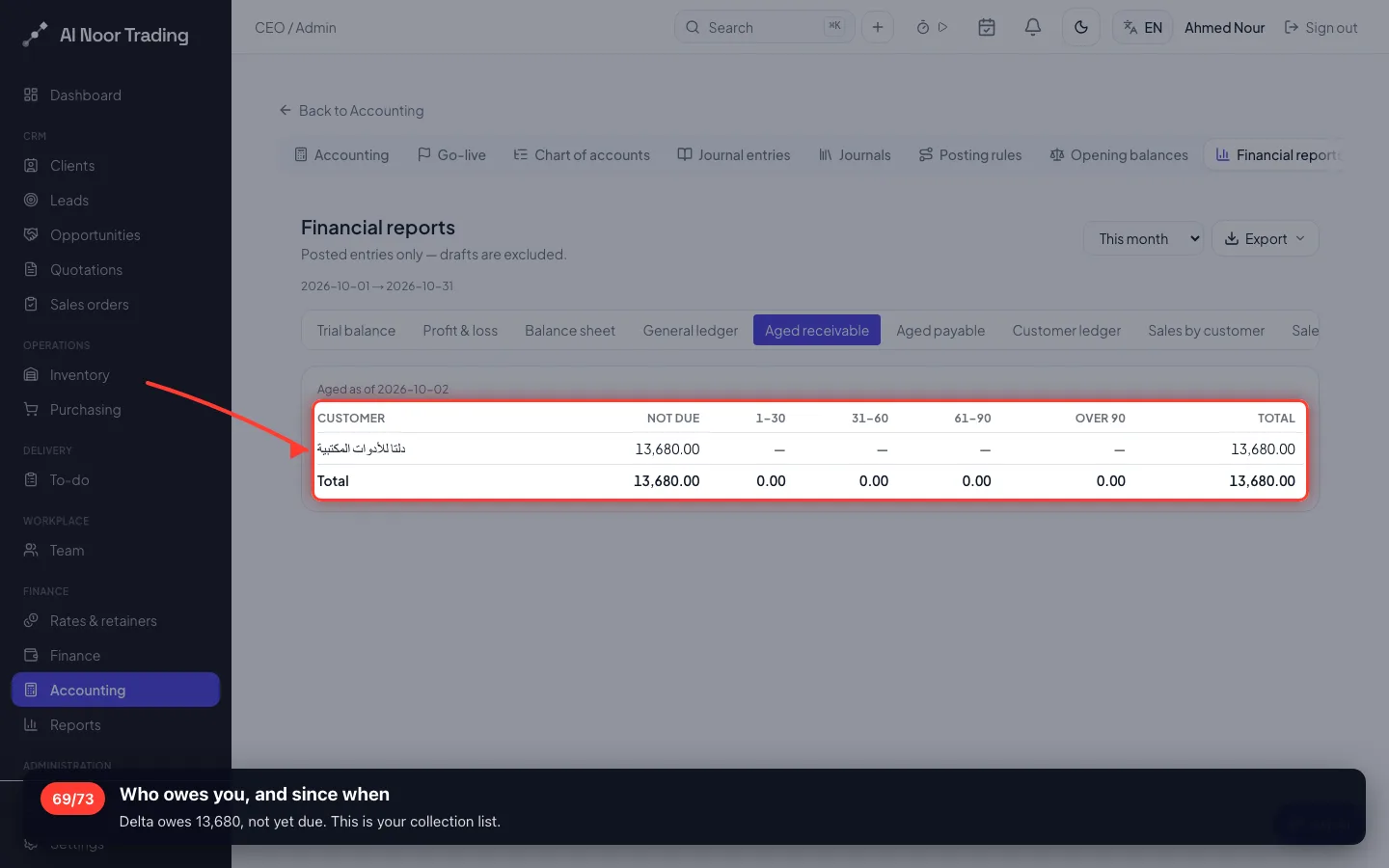This screenshot has width=1389, height=868.
Task: Open Inventory in the sidebar
Action: (x=116, y=374)
